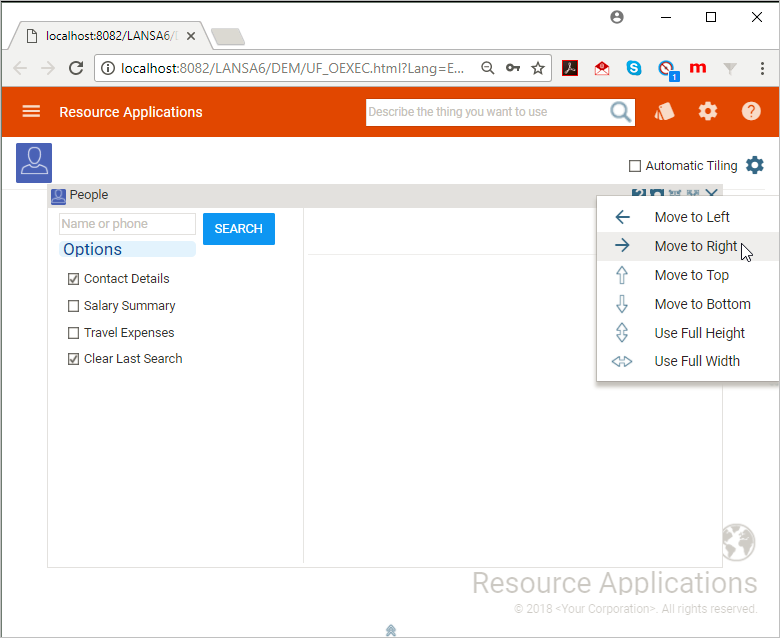
Task: Go forward in browser history
Action: click(48, 68)
